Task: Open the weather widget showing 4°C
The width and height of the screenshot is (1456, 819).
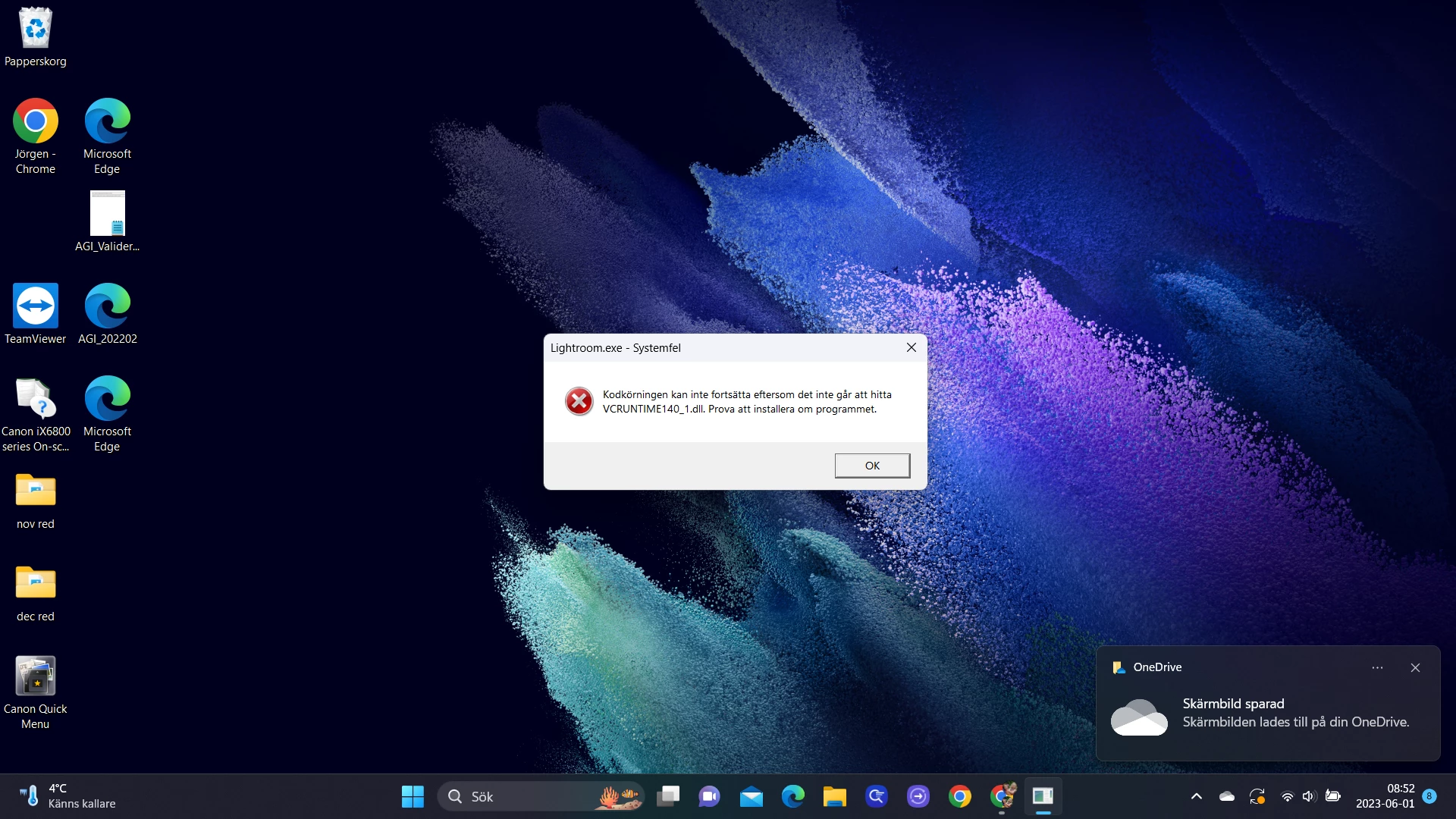Action: point(68,796)
